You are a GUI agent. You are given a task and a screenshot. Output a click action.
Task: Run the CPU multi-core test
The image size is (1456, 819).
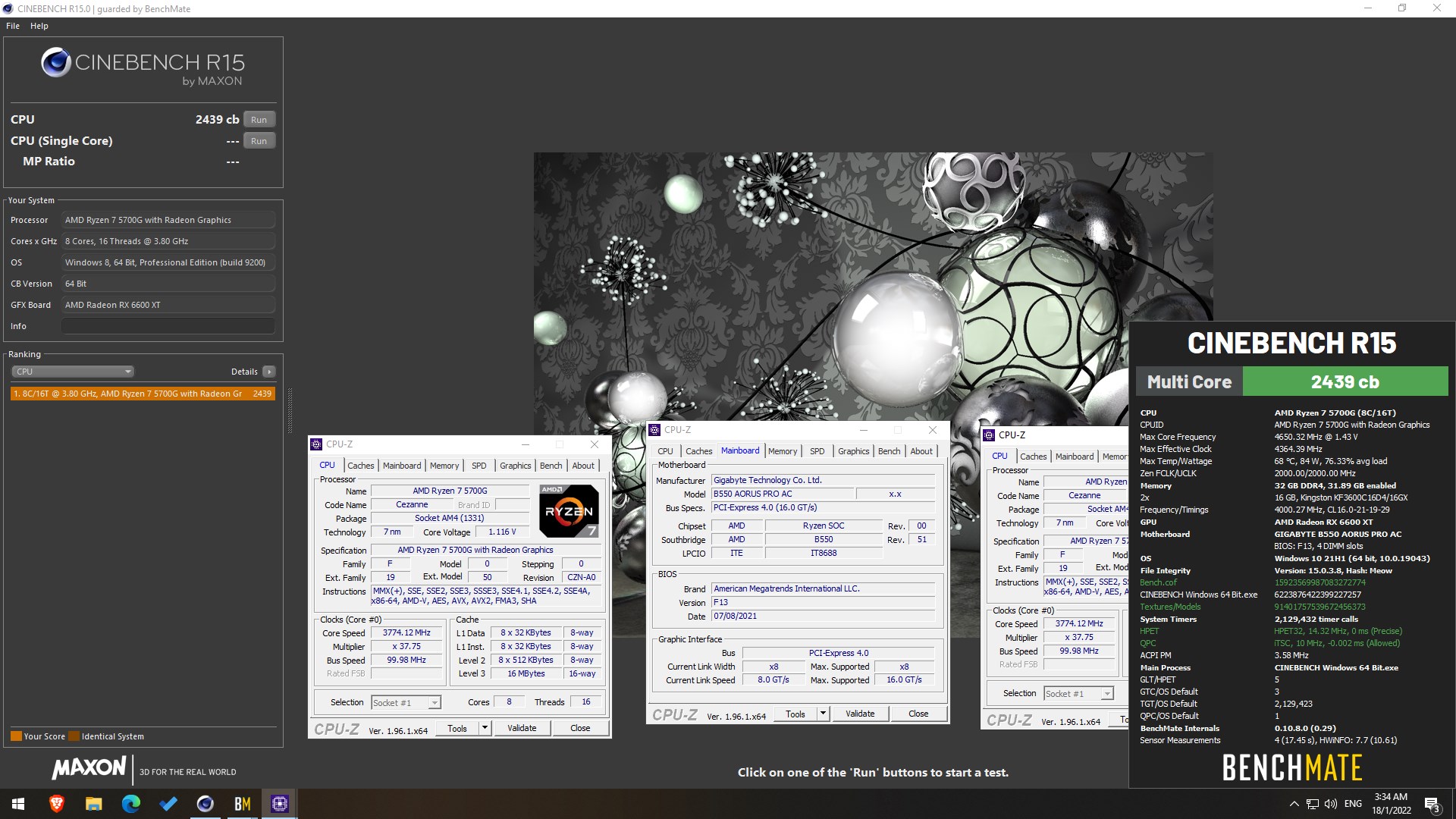coord(259,120)
